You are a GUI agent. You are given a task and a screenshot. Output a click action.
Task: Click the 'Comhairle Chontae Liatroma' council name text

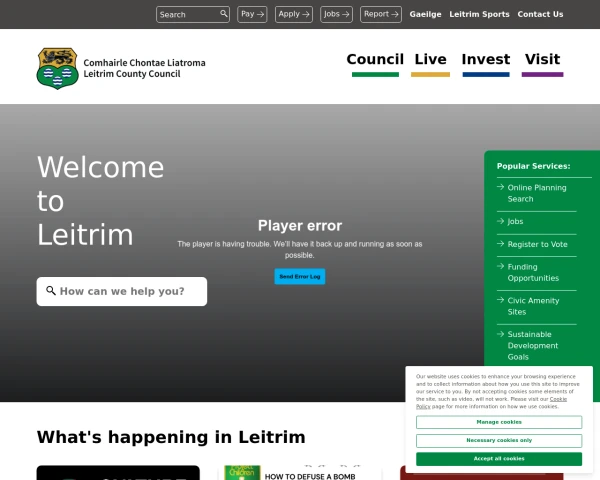tap(144, 62)
